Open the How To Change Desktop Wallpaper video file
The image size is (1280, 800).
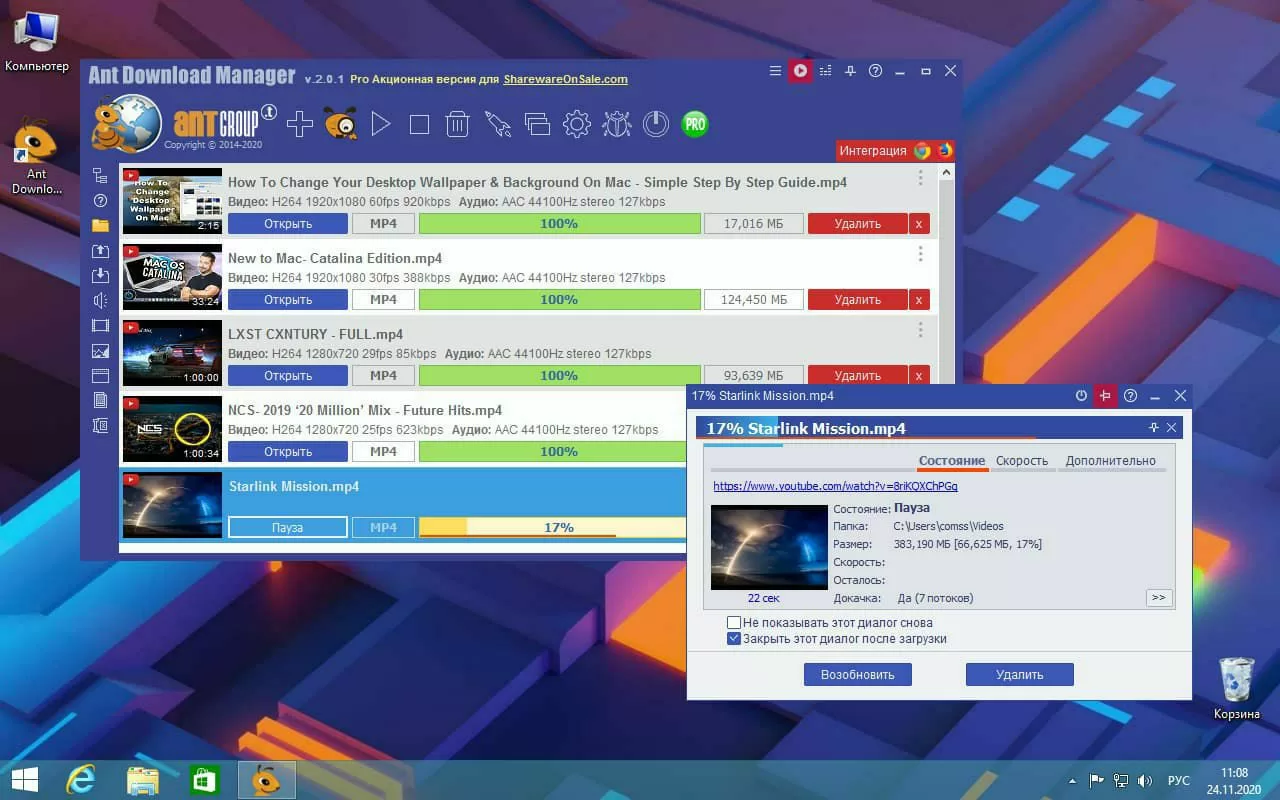click(288, 223)
